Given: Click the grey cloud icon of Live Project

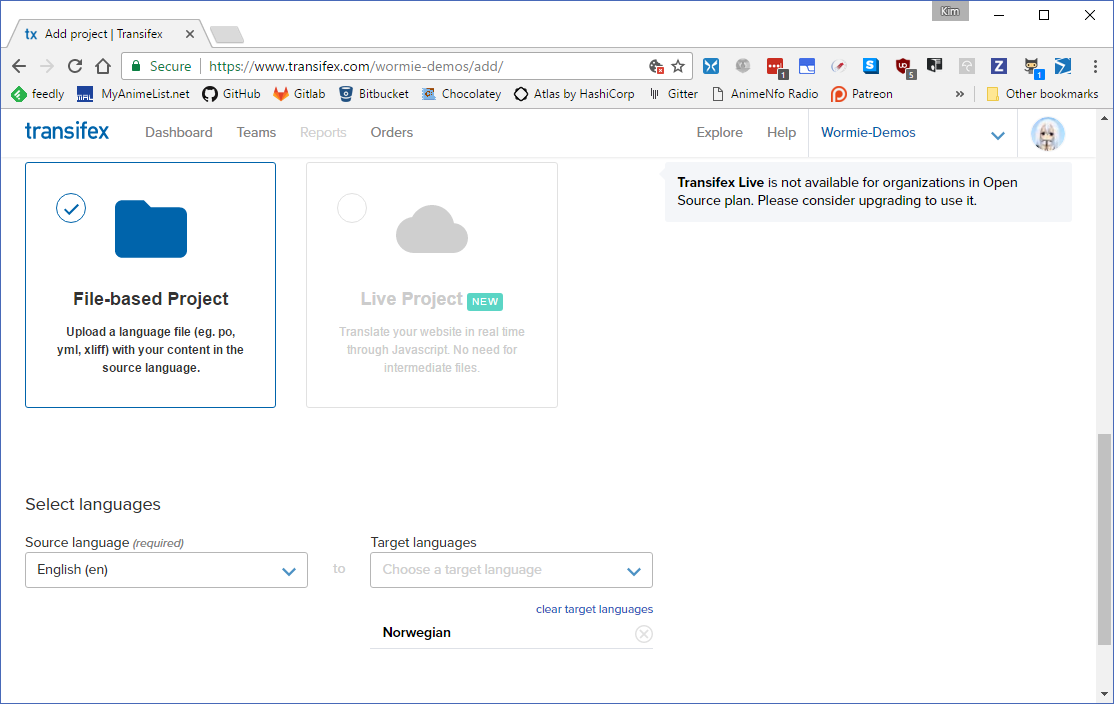Looking at the screenshot, I should tap(432, 229).
